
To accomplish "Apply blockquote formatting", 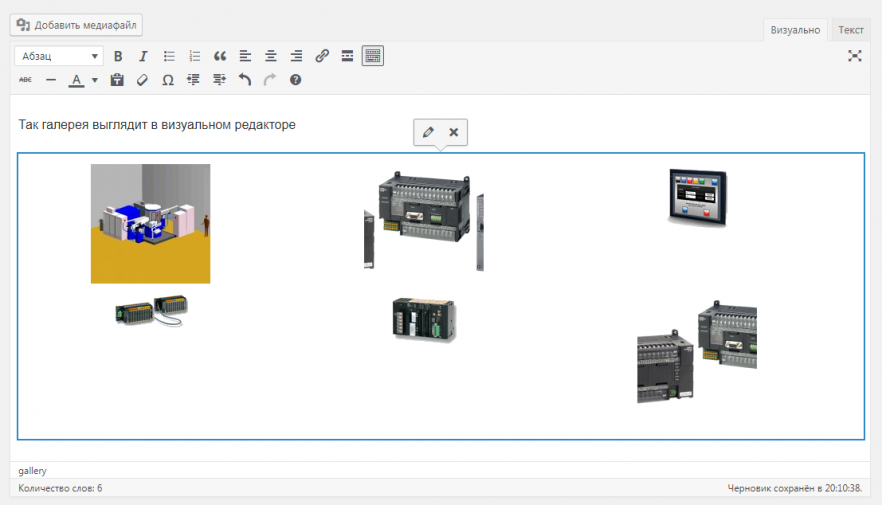I will [x=220, y=56].
